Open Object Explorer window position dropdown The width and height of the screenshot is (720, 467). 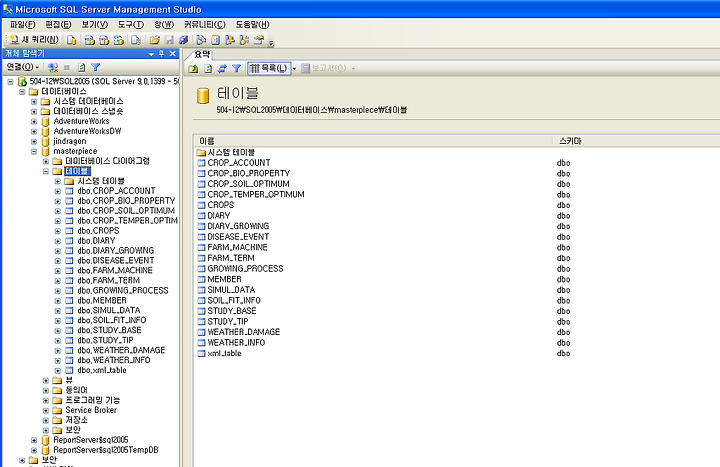(151, 54)
